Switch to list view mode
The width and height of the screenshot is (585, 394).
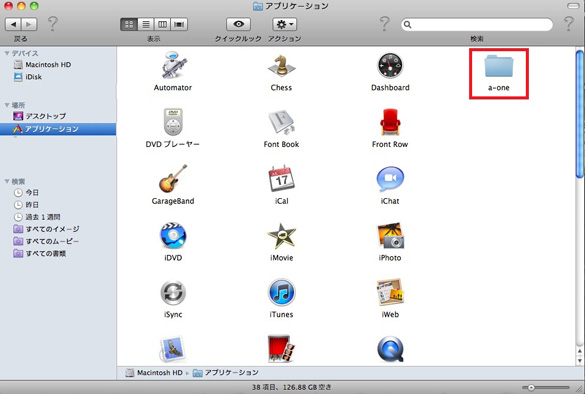(146, 25)
